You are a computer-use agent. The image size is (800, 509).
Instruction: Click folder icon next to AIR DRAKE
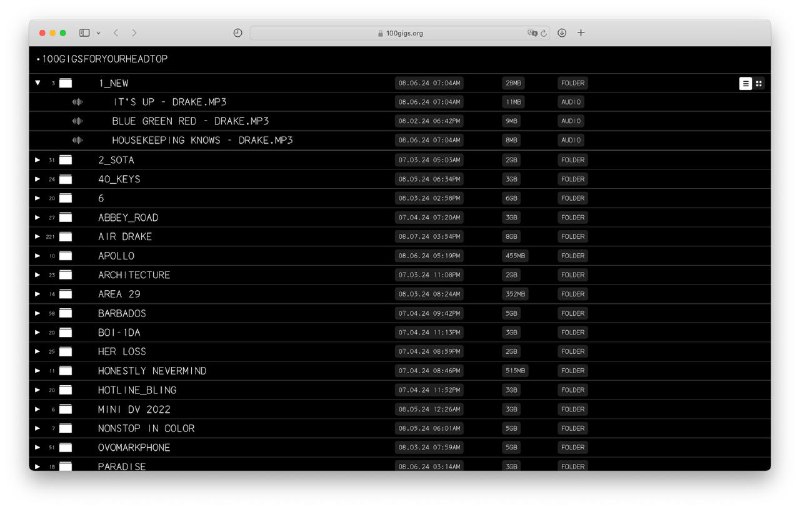(x=66, y=237)
